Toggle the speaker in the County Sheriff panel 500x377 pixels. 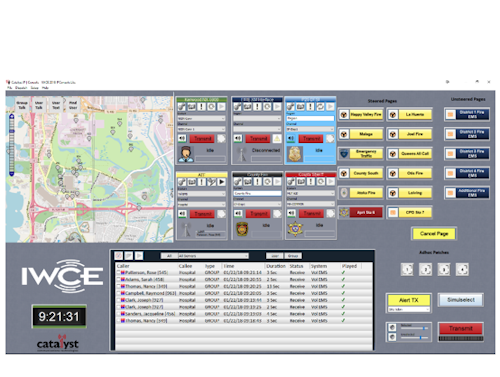coord(292,213)
